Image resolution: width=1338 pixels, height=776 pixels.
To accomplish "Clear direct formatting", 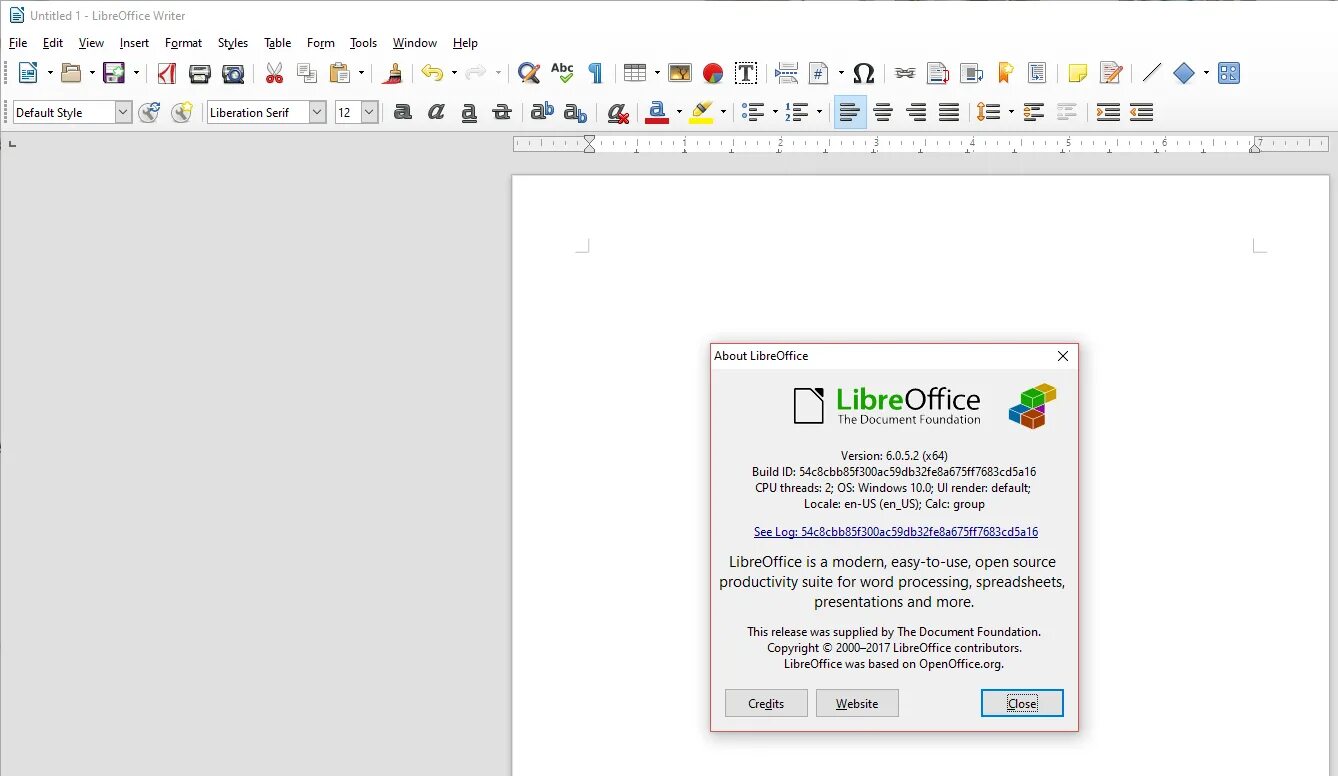I will (619, 113).
